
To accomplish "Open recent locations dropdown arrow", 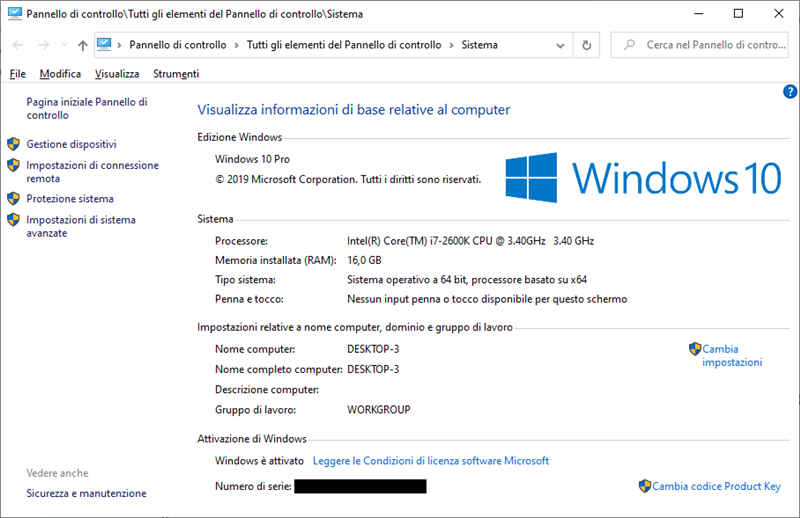I will [64, 45].
